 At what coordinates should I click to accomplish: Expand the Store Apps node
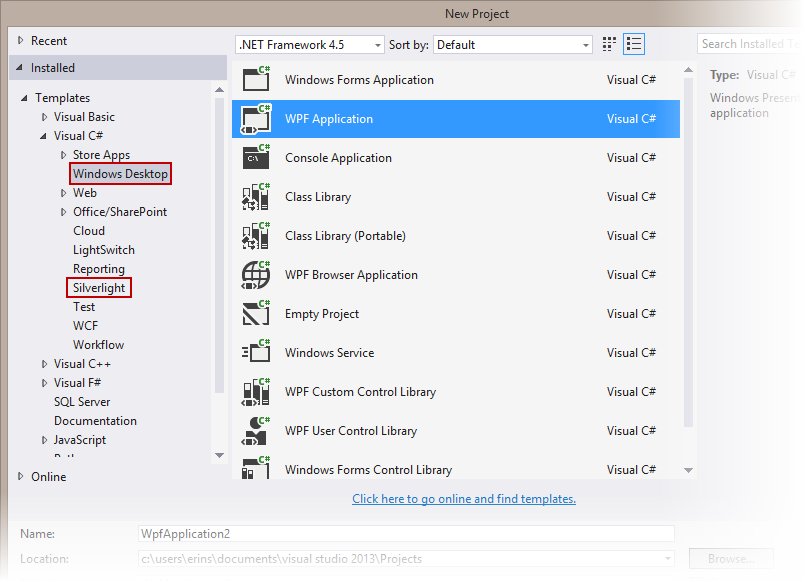[64, 155]
